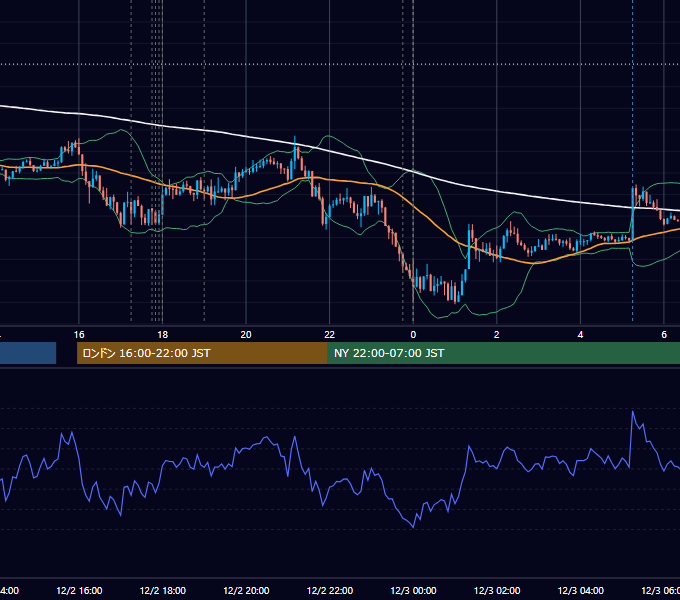Screen dimensions: 680x600
Task: Click the price low candle near hour 0
Action: click(x=413, y=282)
